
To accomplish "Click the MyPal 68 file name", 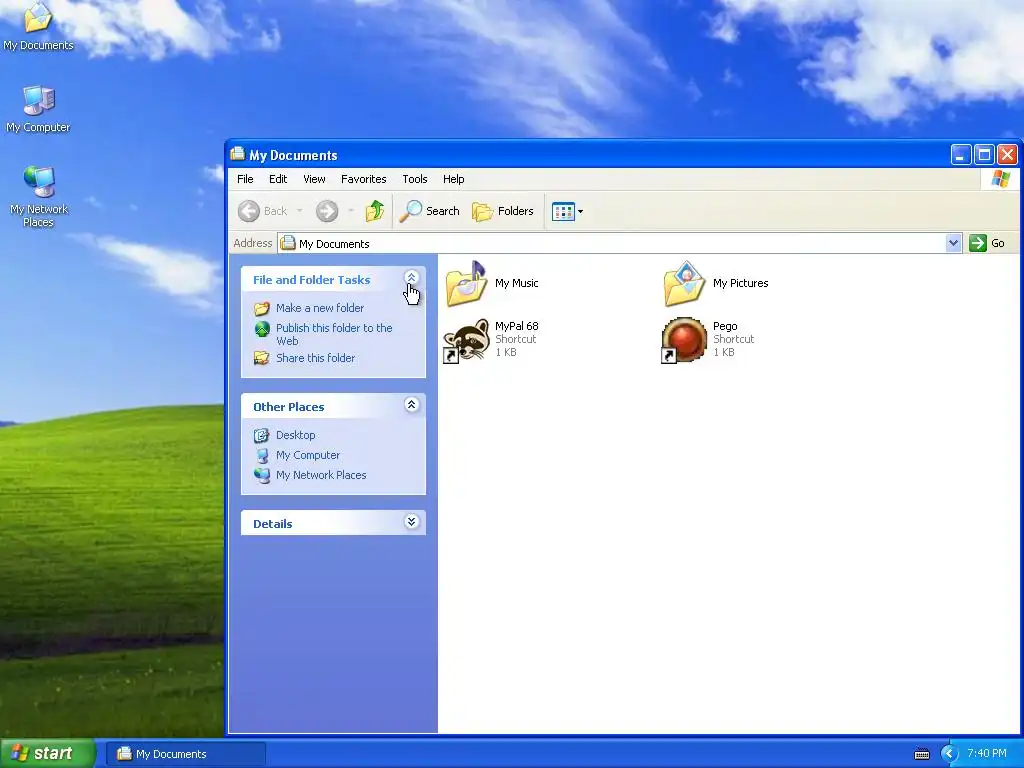I will click(517, 326).
